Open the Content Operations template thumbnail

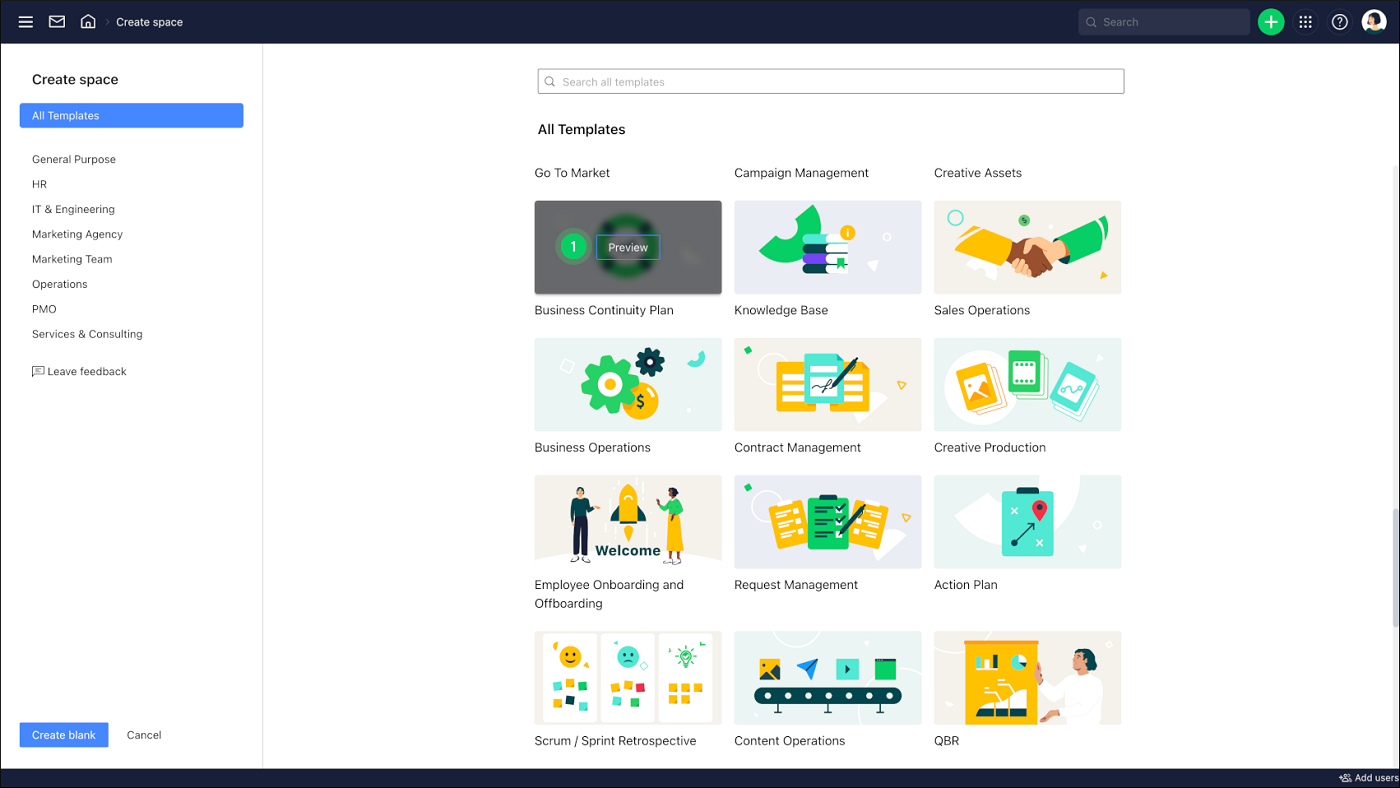click(828, 677)
